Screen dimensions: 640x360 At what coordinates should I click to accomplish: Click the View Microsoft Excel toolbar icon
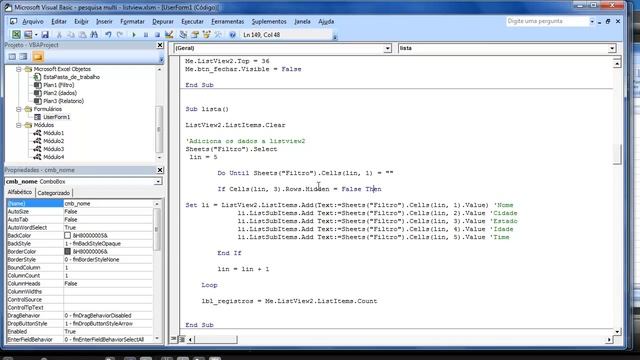pos(16,35)
